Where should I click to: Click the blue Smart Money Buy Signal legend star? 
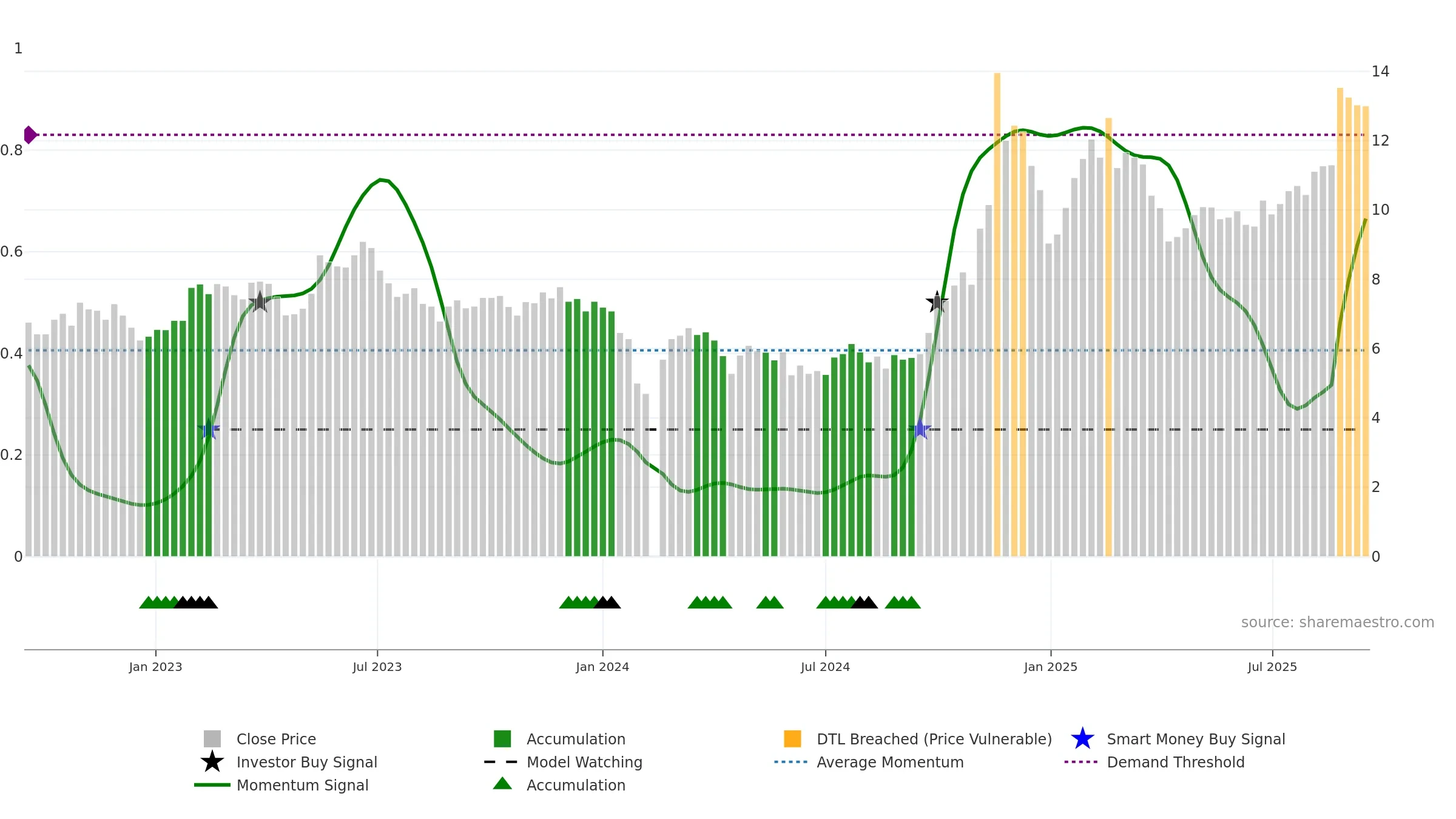(x=1082, y=739)
